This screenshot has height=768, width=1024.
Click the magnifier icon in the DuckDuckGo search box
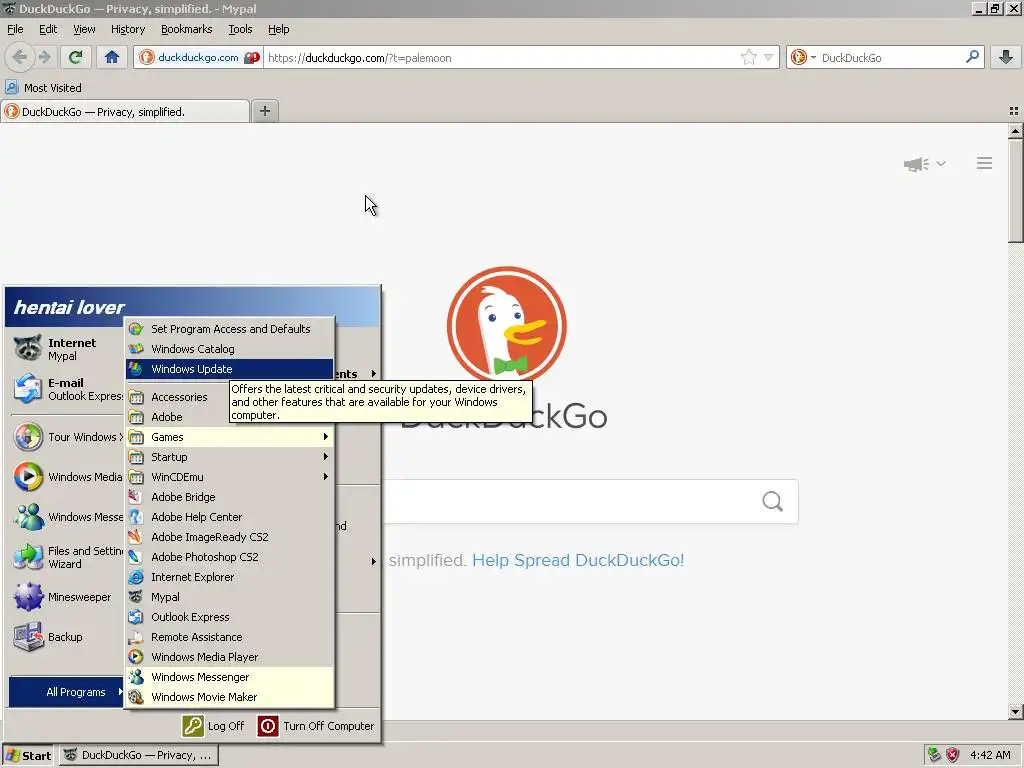772,502
